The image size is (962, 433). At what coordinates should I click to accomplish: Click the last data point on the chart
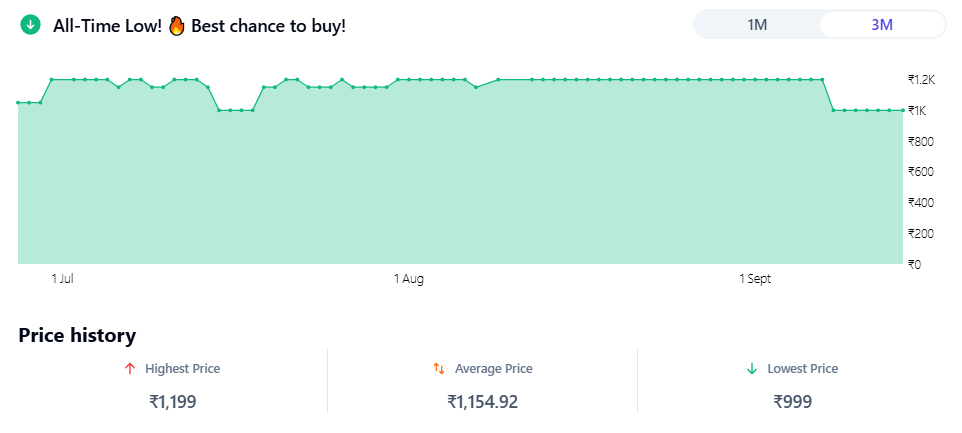tap(902, 110)
